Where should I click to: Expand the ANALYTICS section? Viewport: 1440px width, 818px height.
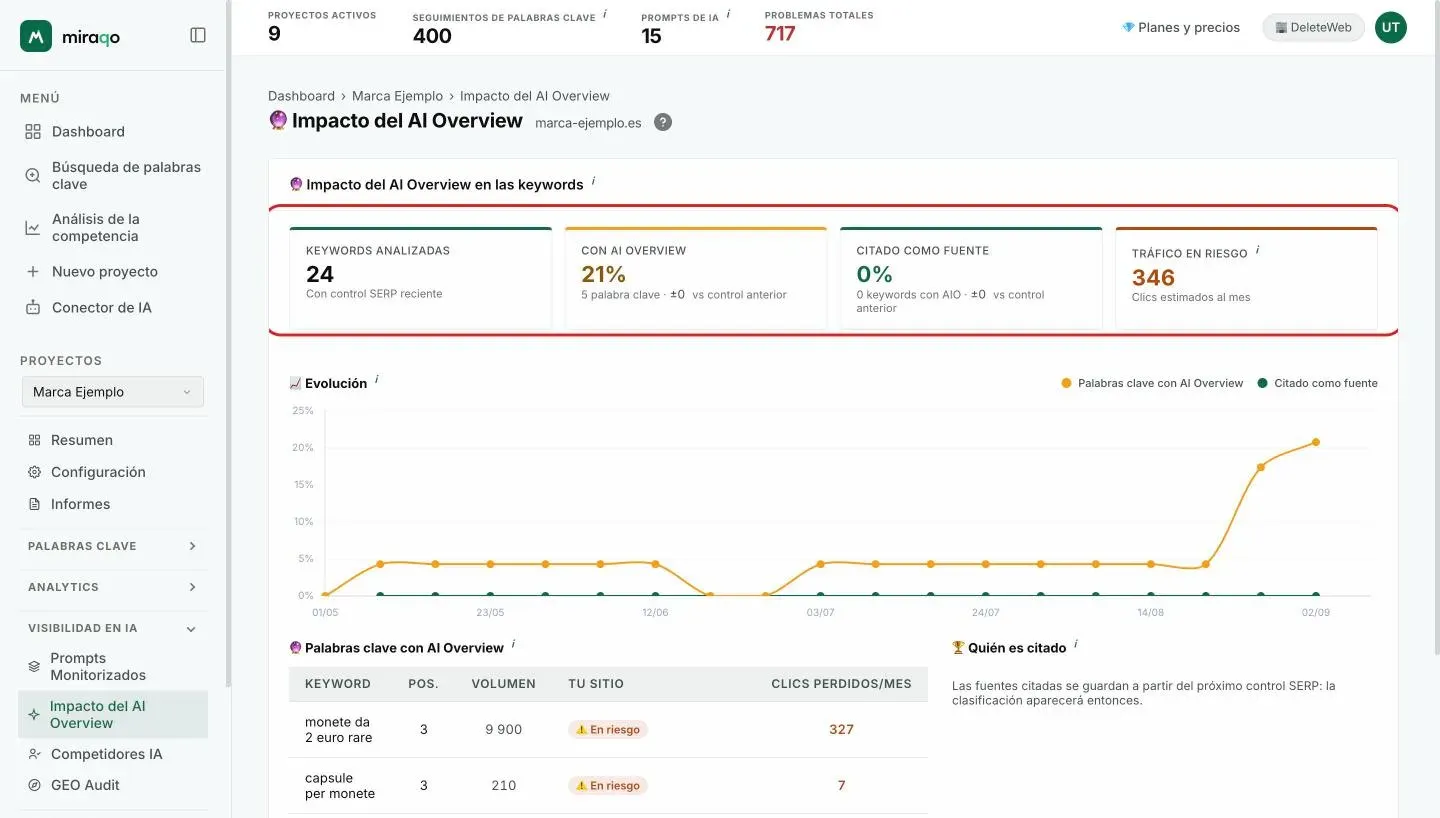tap(113, 587)
